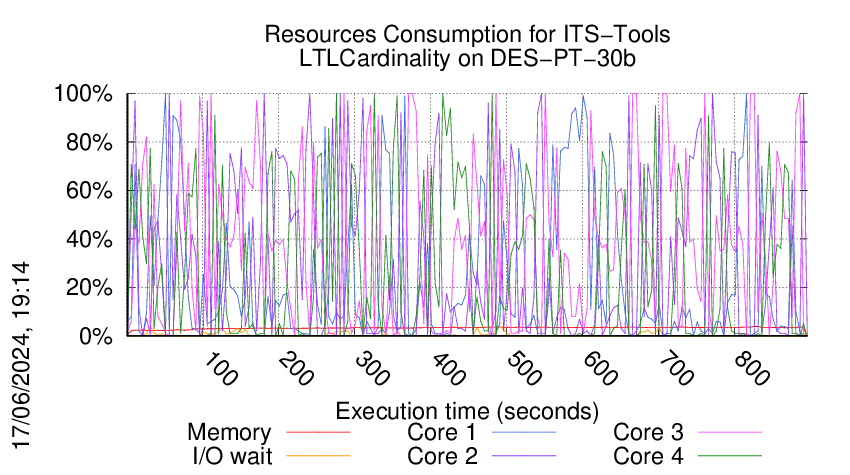The image size is (850, 475).
Task: Click the 'I/O wait' legend label
Action: [x=233, y=456]
